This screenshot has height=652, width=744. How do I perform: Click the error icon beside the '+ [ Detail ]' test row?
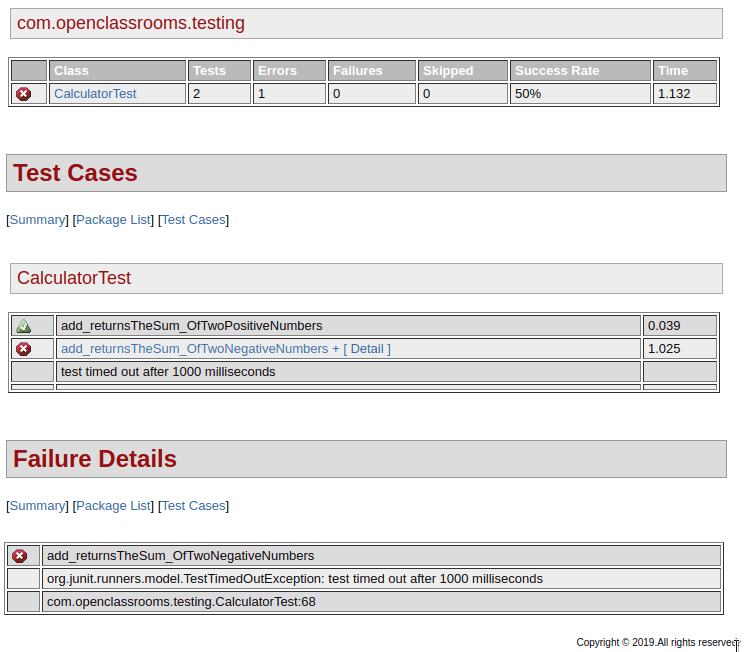coord(24,349)
